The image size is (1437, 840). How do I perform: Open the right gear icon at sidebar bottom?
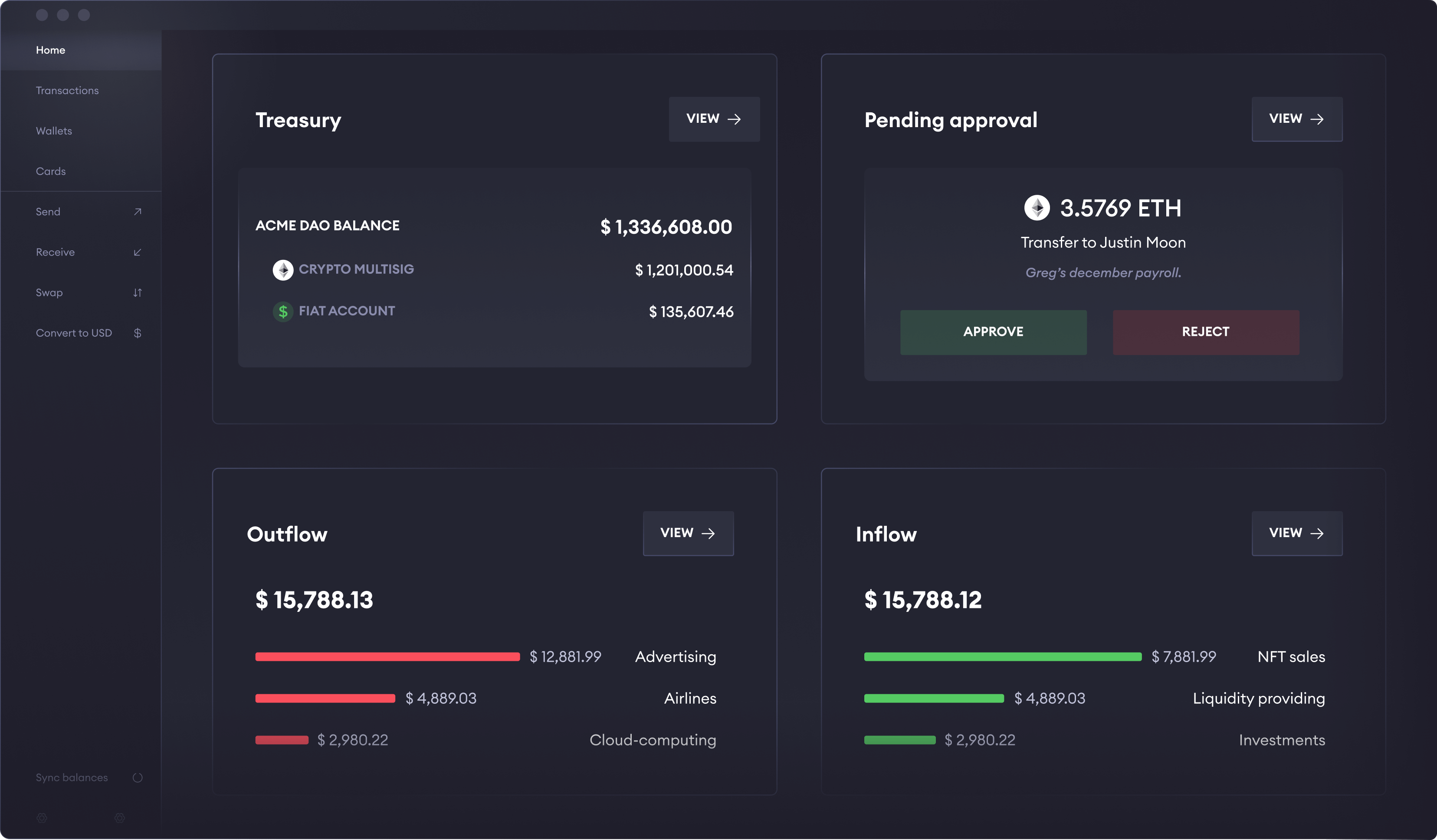119,818
